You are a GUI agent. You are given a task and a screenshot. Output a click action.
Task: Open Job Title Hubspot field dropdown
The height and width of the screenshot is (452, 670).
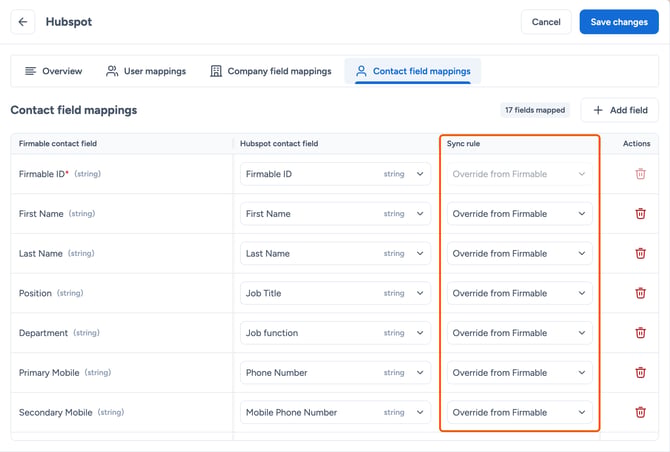pos(335,293)
